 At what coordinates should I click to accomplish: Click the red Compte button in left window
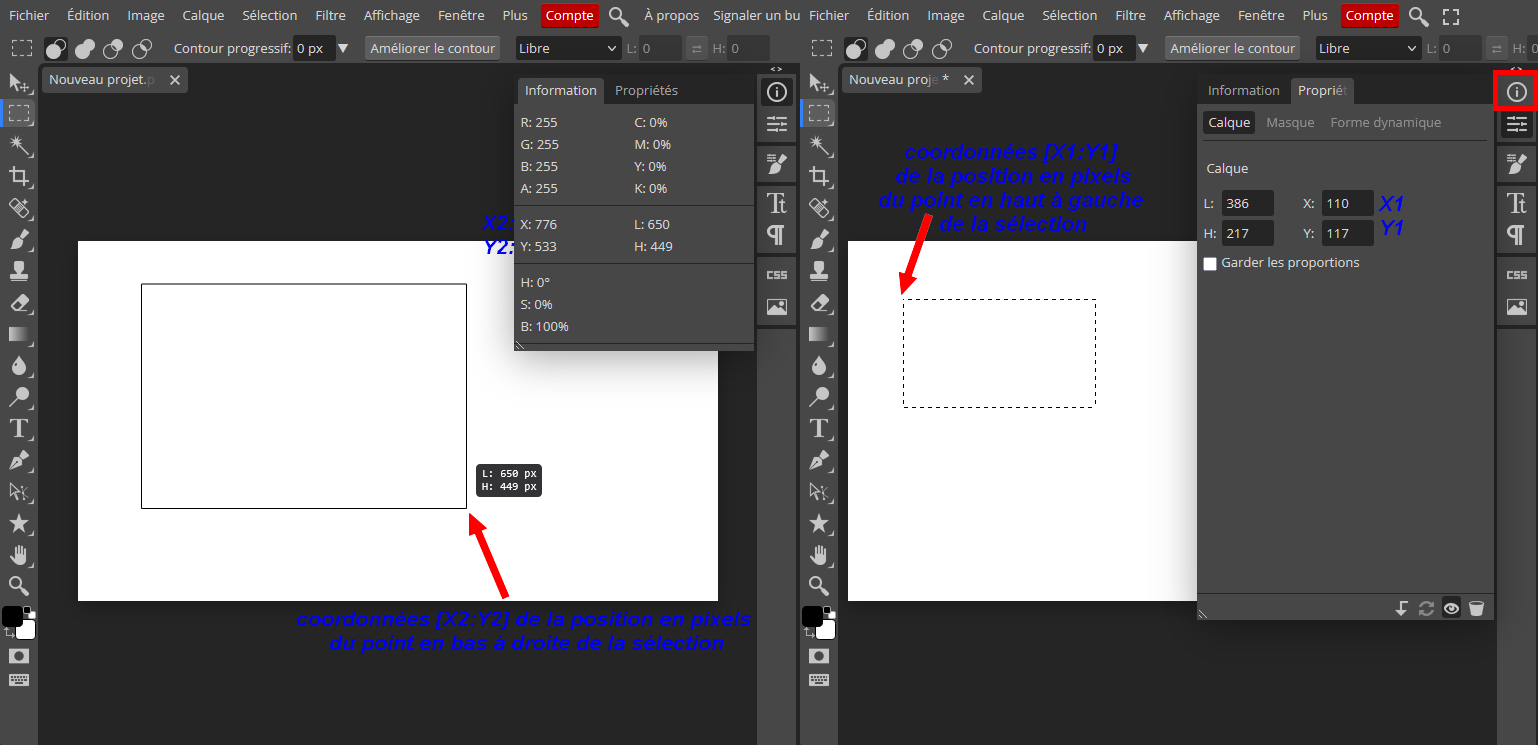pyautogui.click(x=570, y=16)
